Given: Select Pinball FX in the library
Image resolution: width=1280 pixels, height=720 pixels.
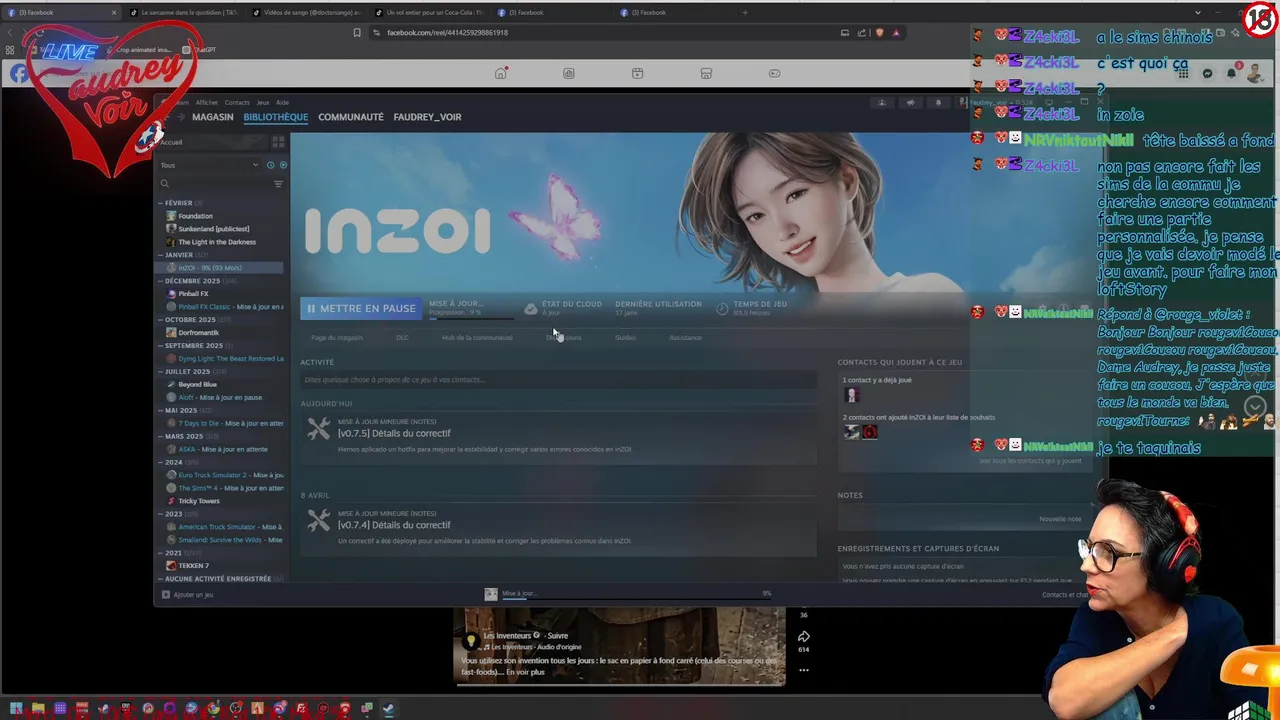Looking at the screenshot, I should tap(193, 294).
